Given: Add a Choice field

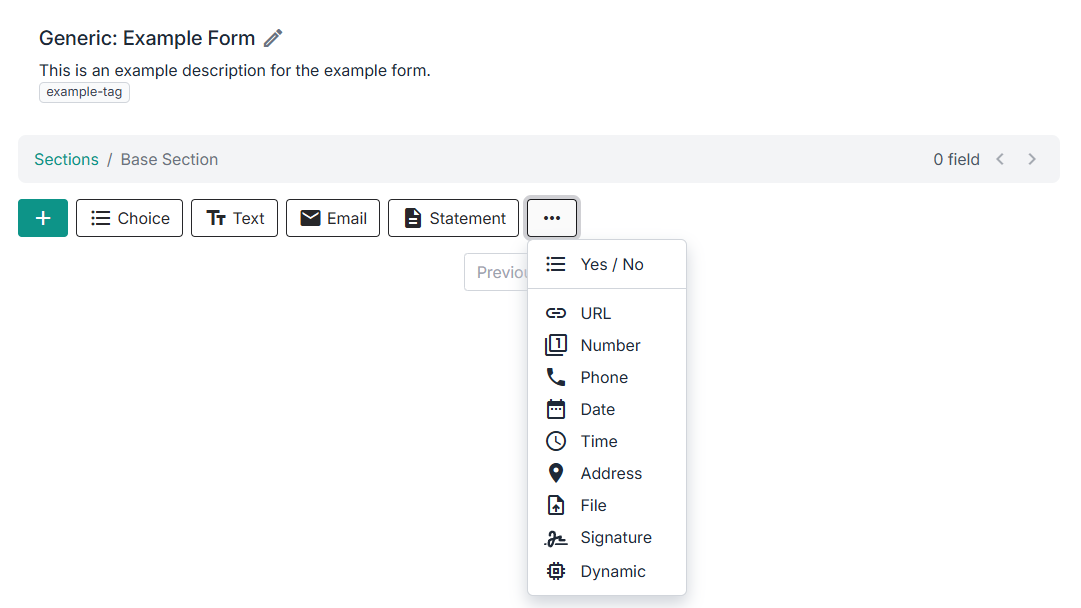Looking at the screenshot, I should (x=129, y=218).
